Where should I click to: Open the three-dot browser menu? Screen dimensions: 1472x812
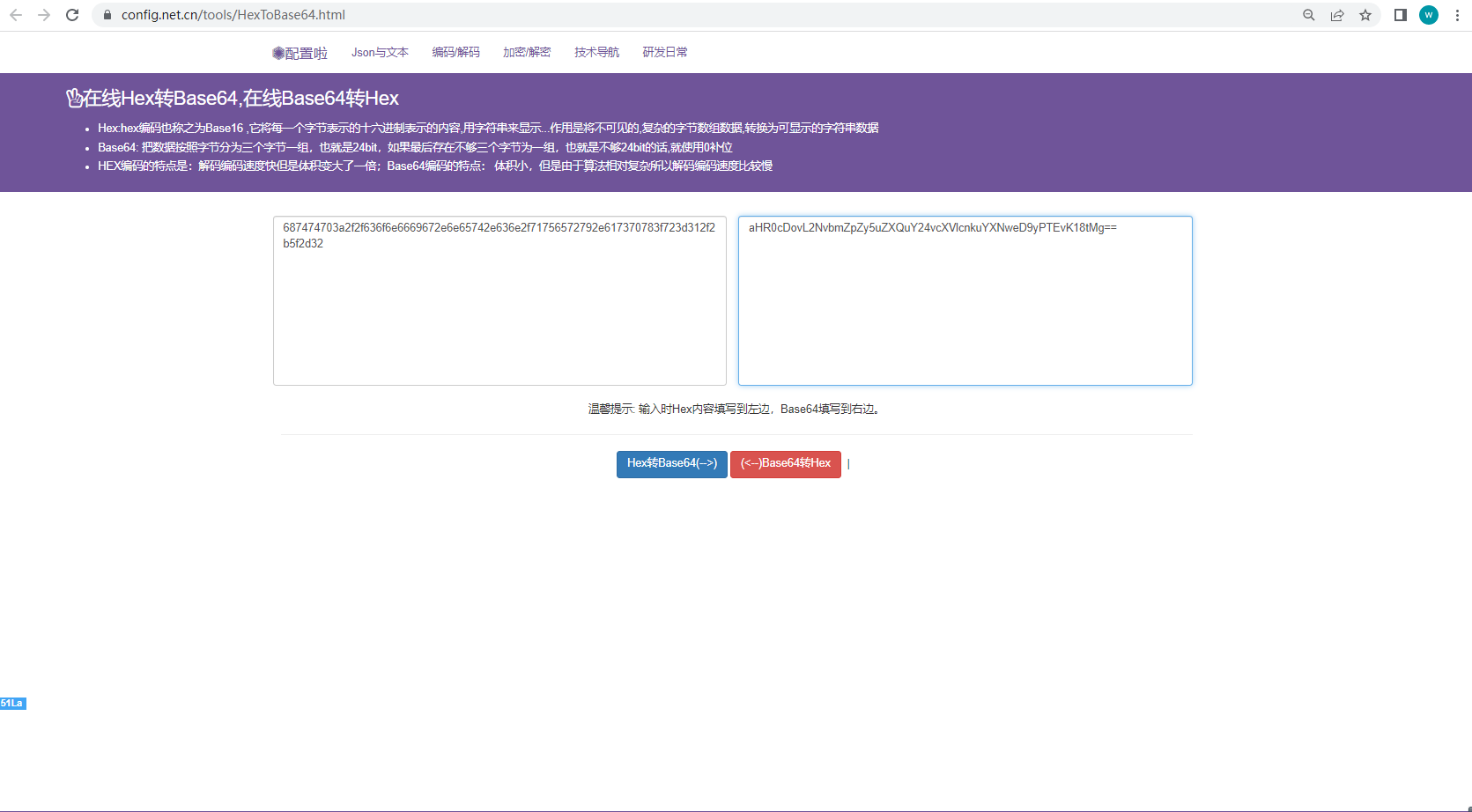coord(1457,14)
